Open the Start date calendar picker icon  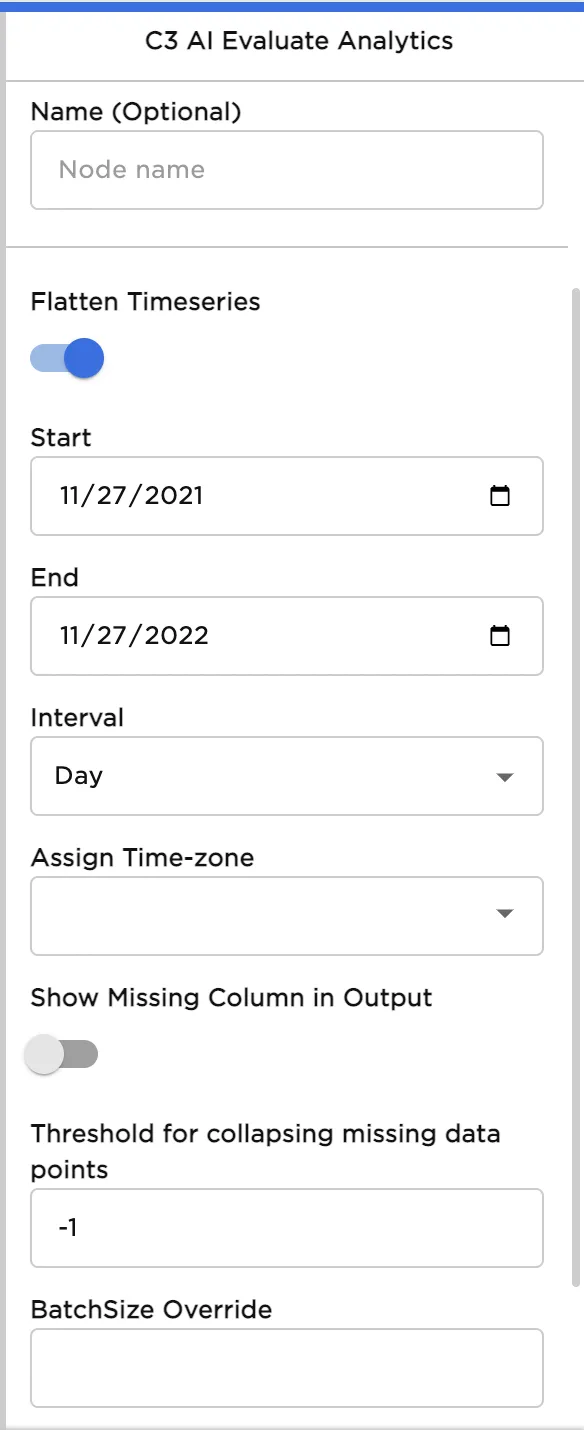tap(500, 496)
